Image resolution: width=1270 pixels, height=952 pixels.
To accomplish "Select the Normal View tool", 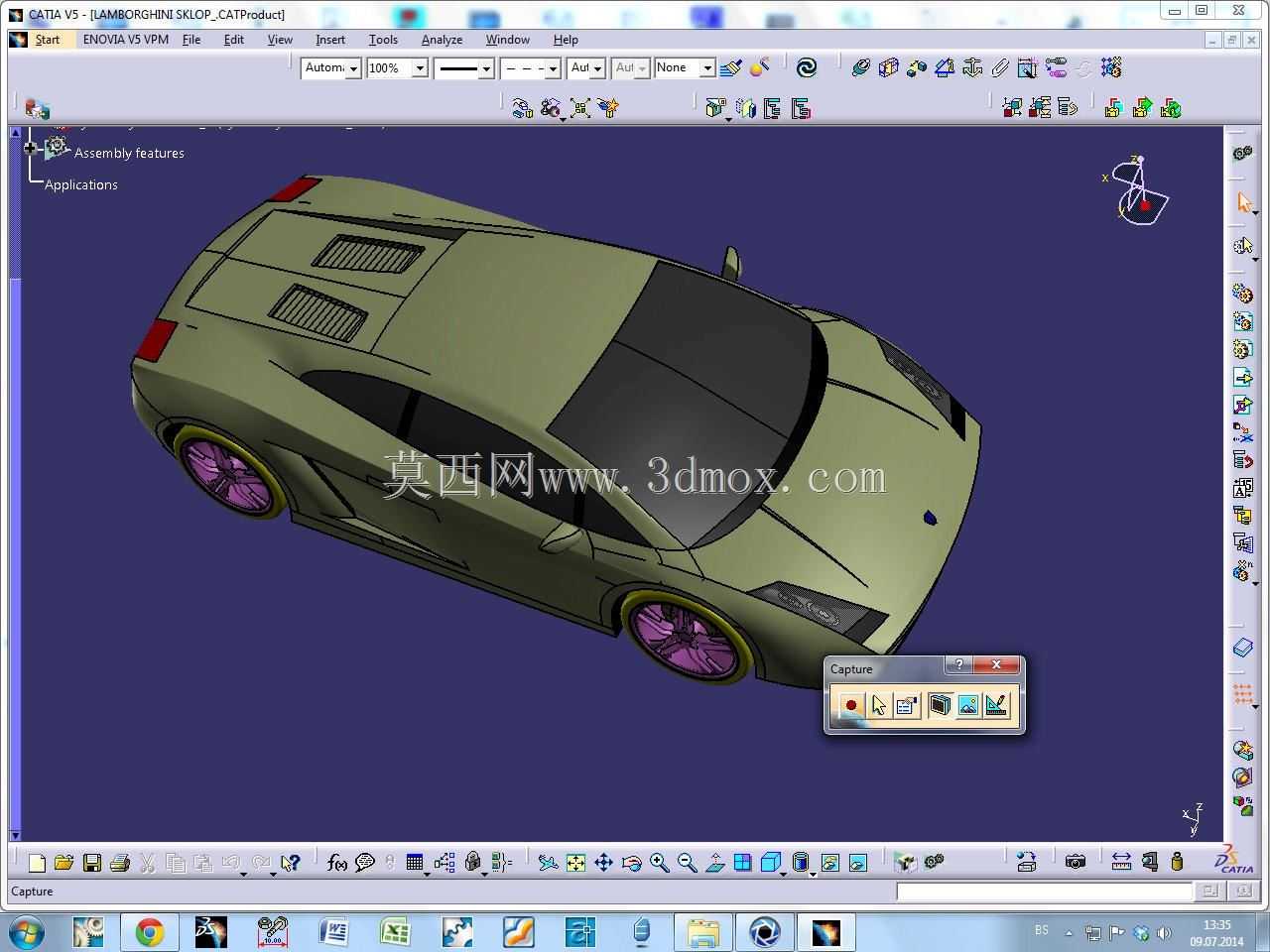I will coord(714,863).
